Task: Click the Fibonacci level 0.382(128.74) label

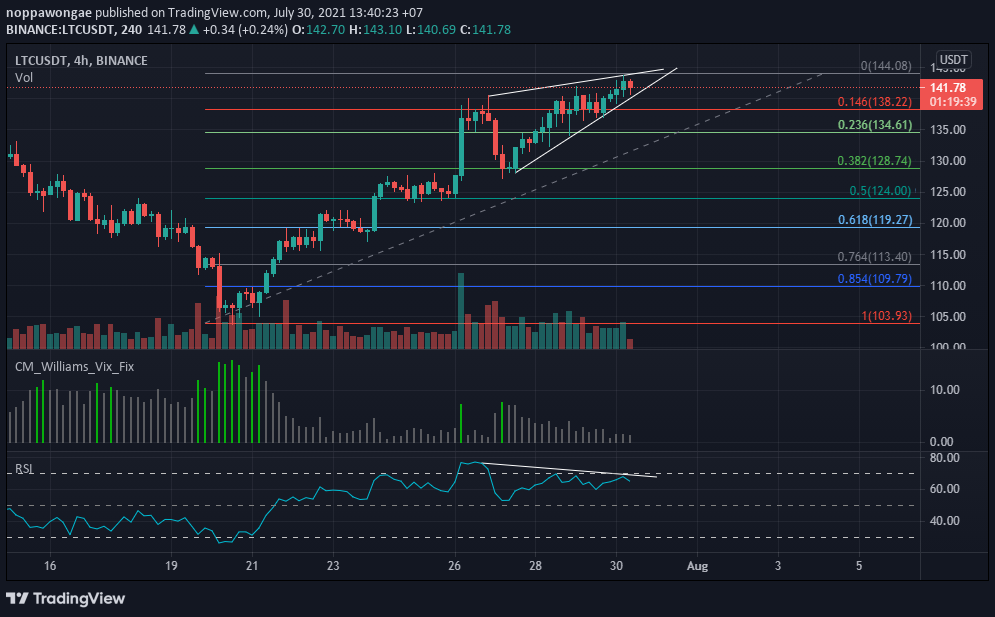Action: [874, 161]
